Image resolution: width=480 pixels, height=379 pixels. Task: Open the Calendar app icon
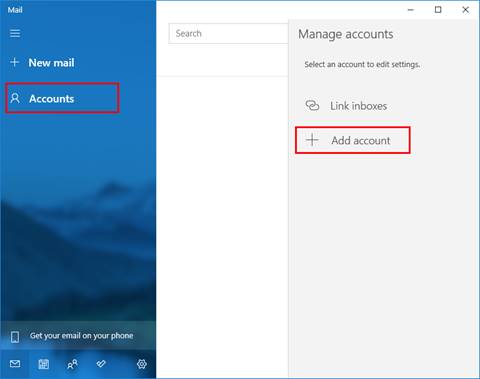(44, 364)
